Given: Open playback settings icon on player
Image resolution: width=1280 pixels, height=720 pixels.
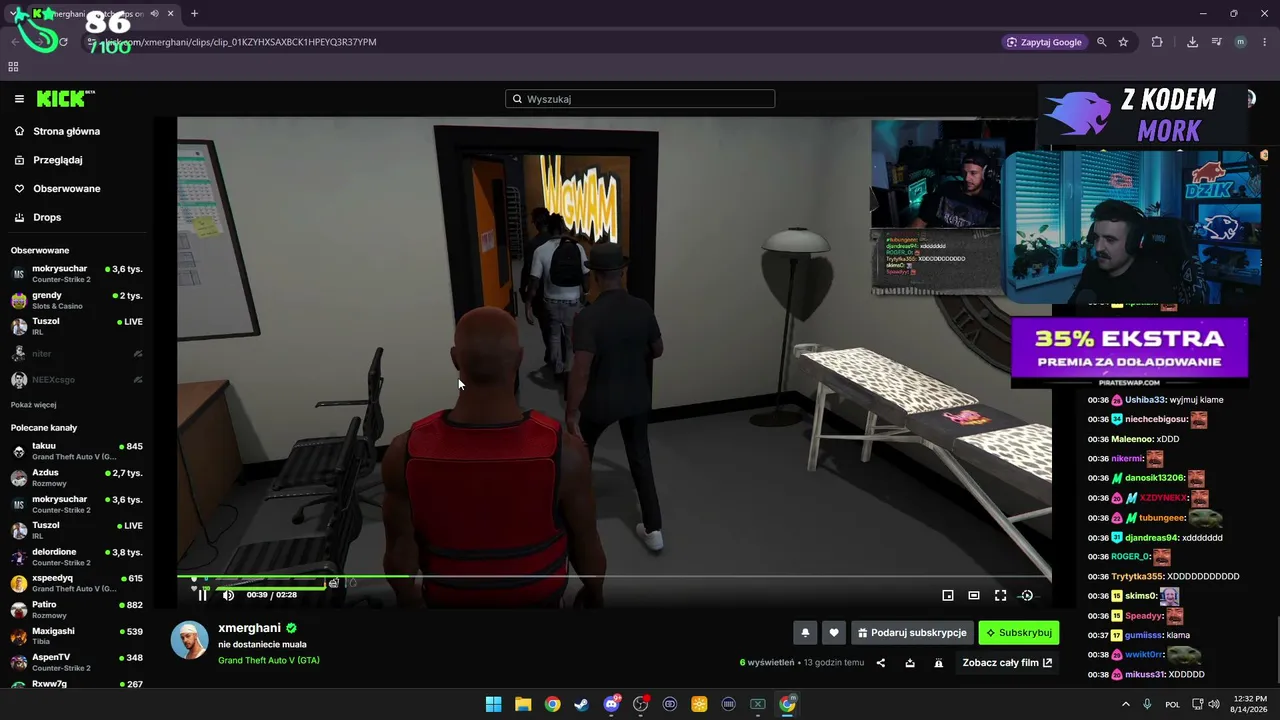Looking at the screenshot, I should pos(1026,595).
